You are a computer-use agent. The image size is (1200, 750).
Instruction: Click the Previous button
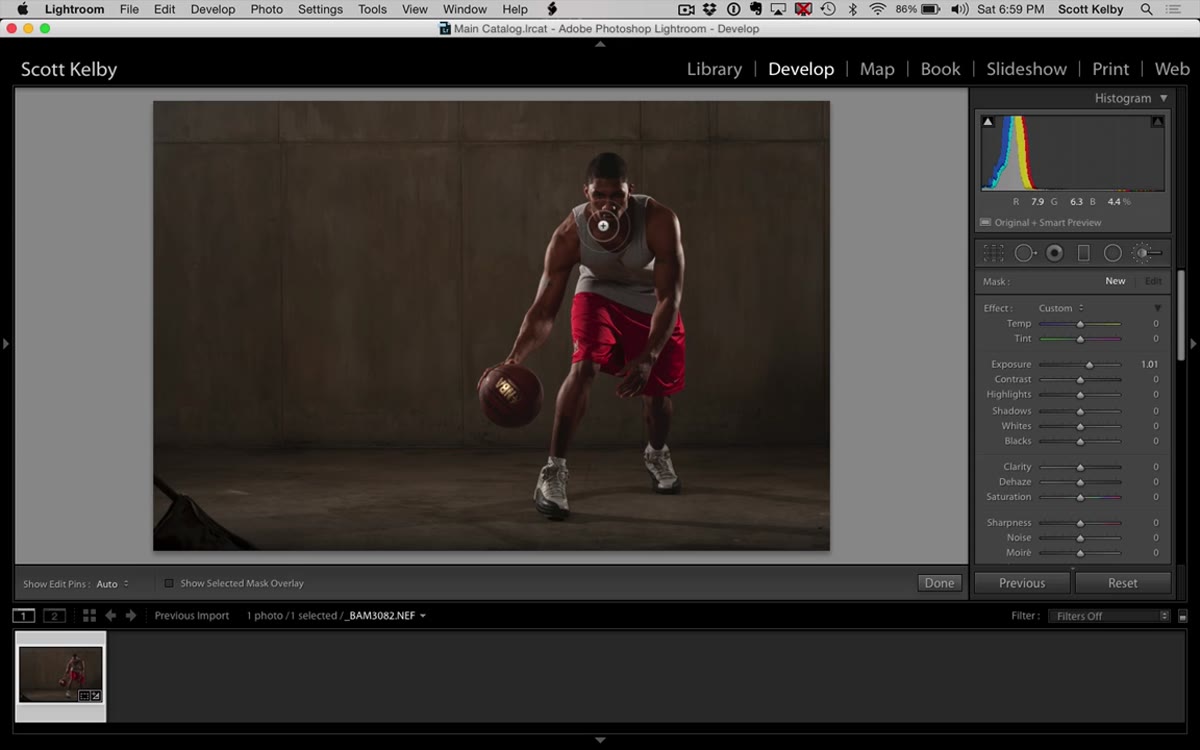pos(1022,583)
